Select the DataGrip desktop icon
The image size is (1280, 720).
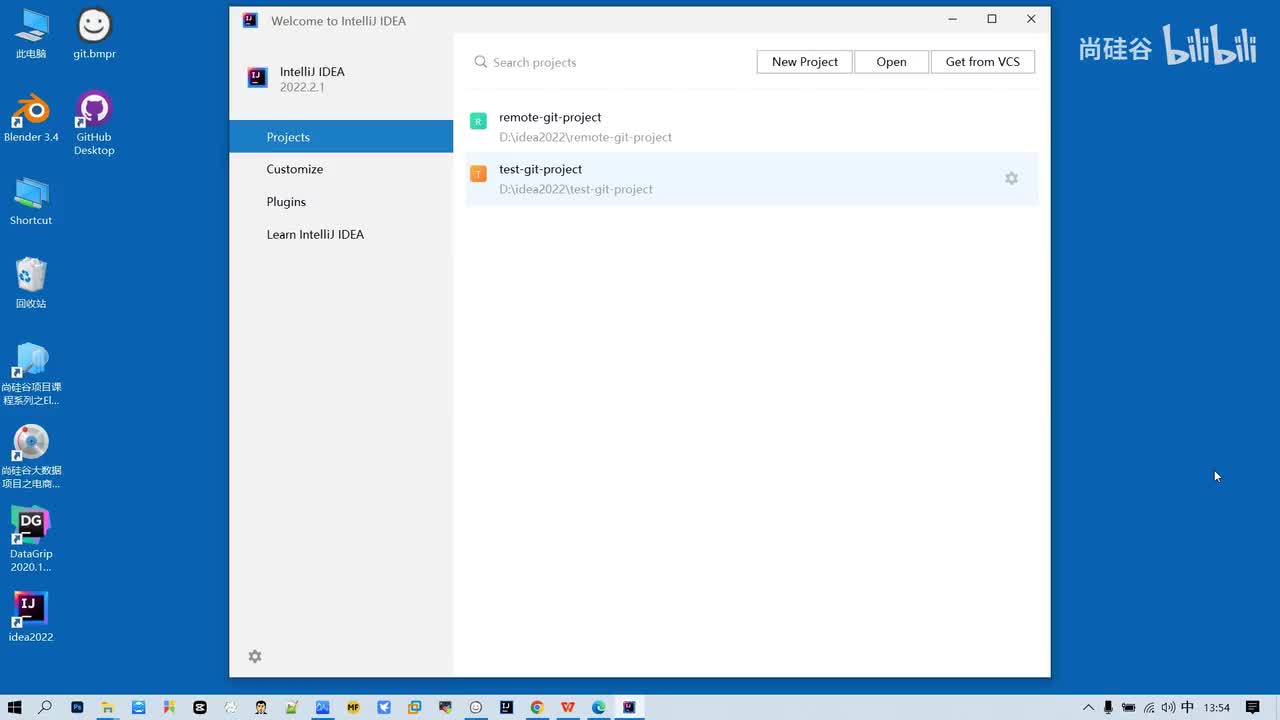click(x=31, y=540)
